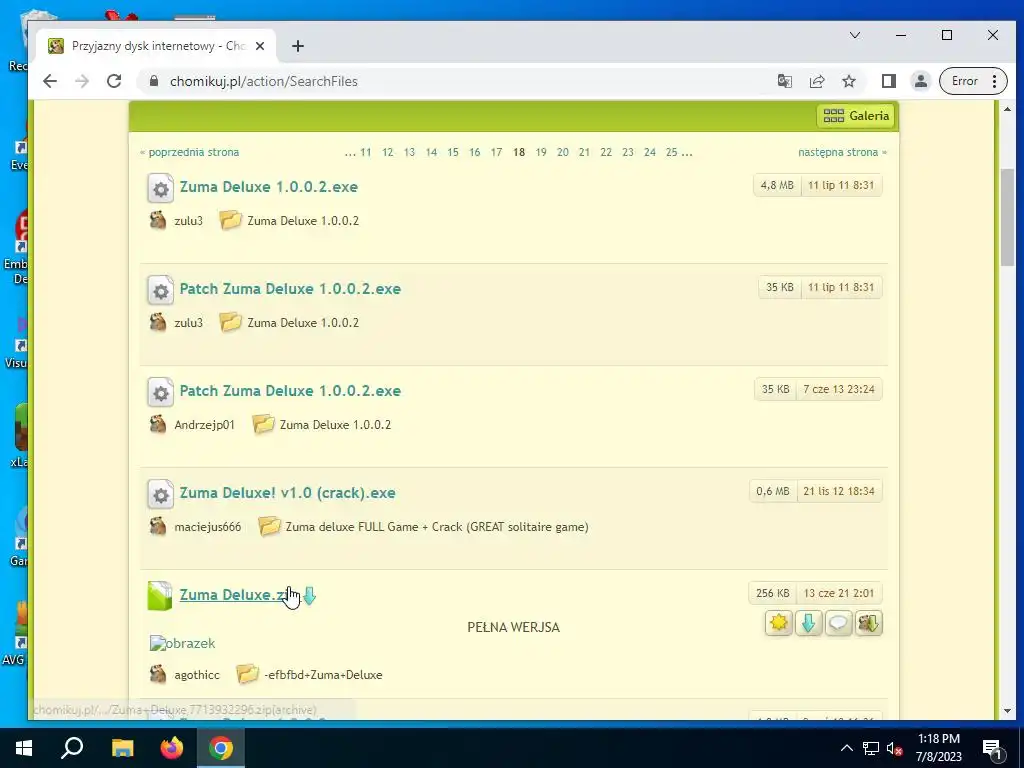Viewport: 1024px width, 768px height.
Task: Open the Chrome profile avatar
Action: tap(920, 81)
